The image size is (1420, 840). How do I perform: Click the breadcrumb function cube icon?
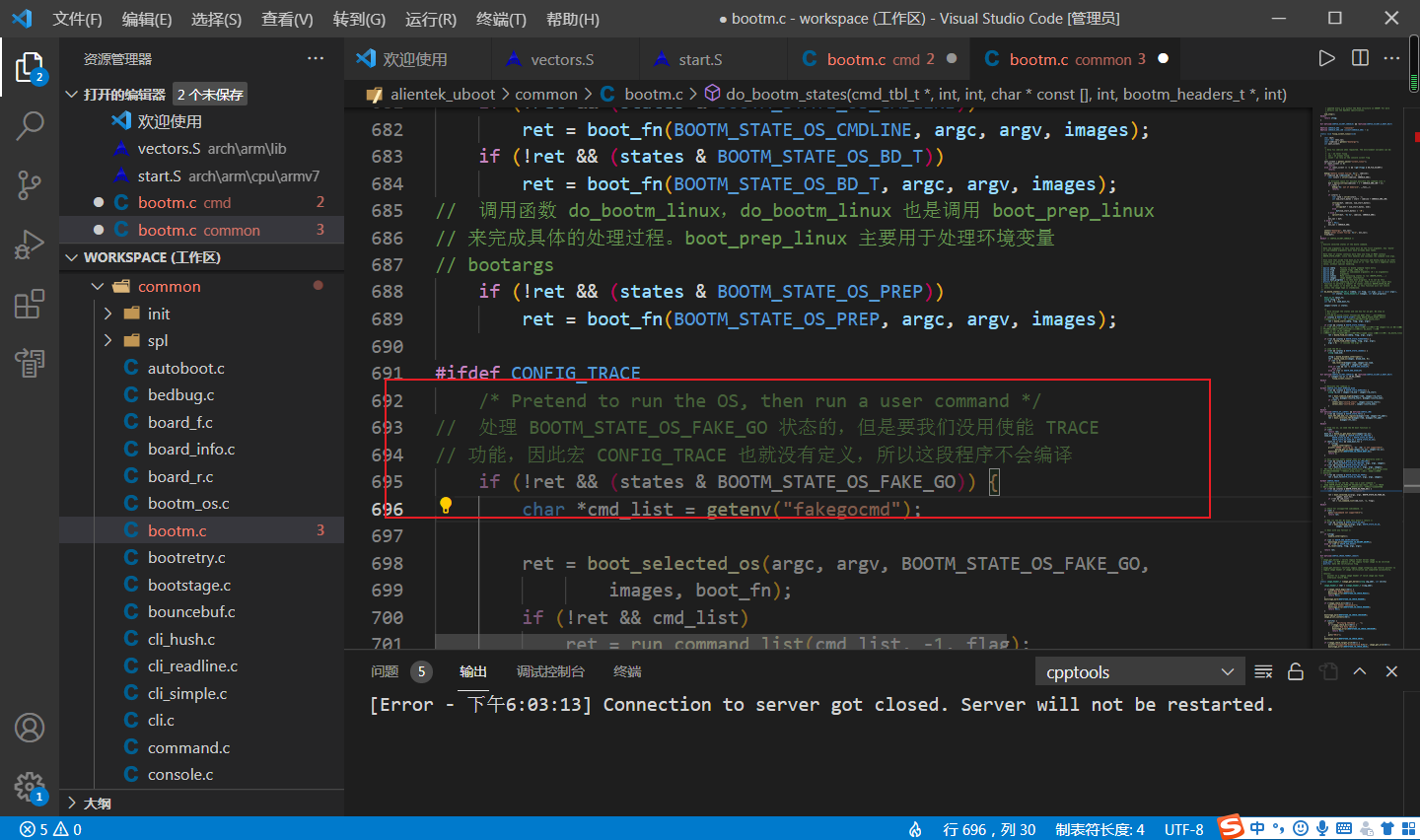coord(712,94)
